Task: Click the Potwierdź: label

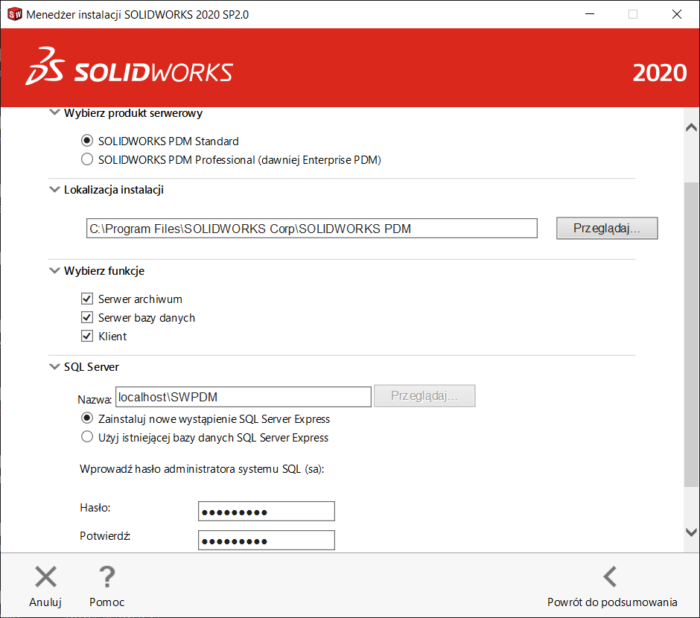Action: 105,536
